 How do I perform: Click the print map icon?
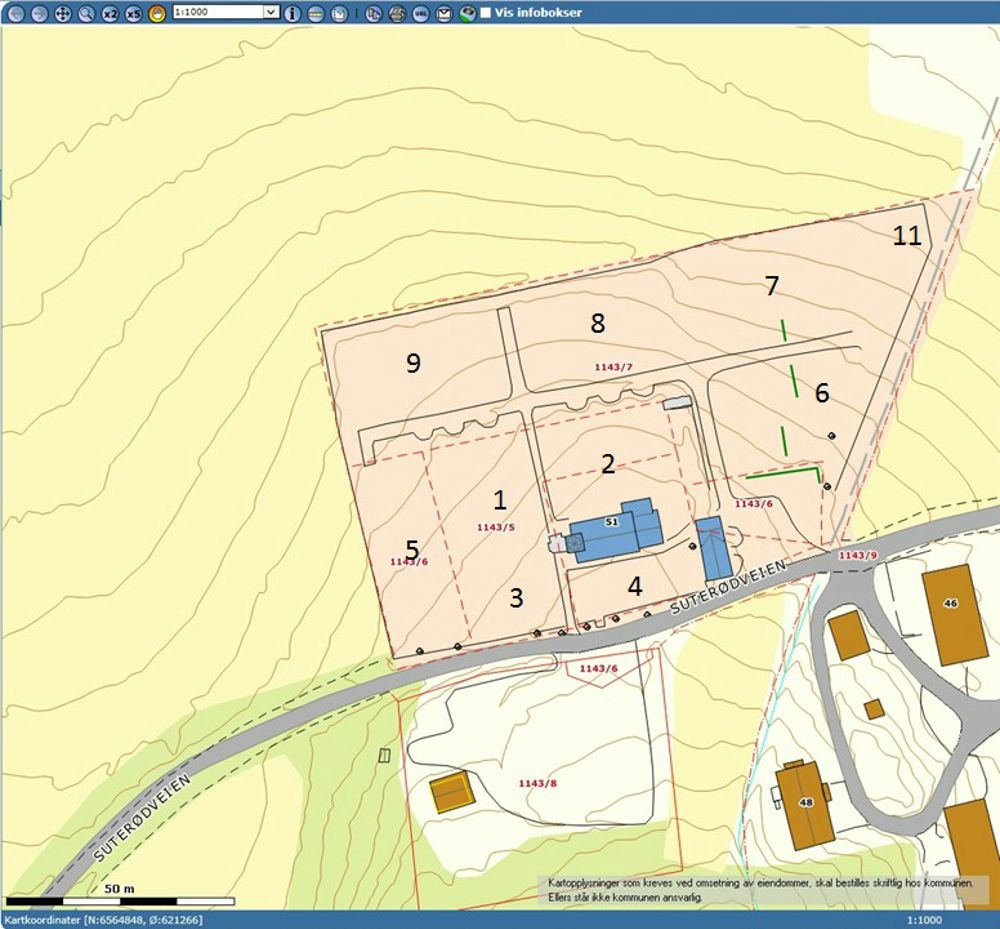tap(397, 13)
